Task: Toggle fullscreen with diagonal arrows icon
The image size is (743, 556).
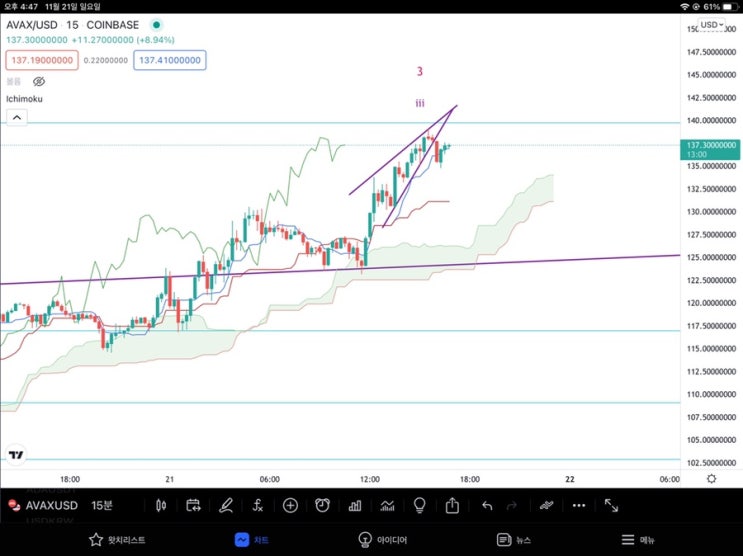Action: click(611, 506)
